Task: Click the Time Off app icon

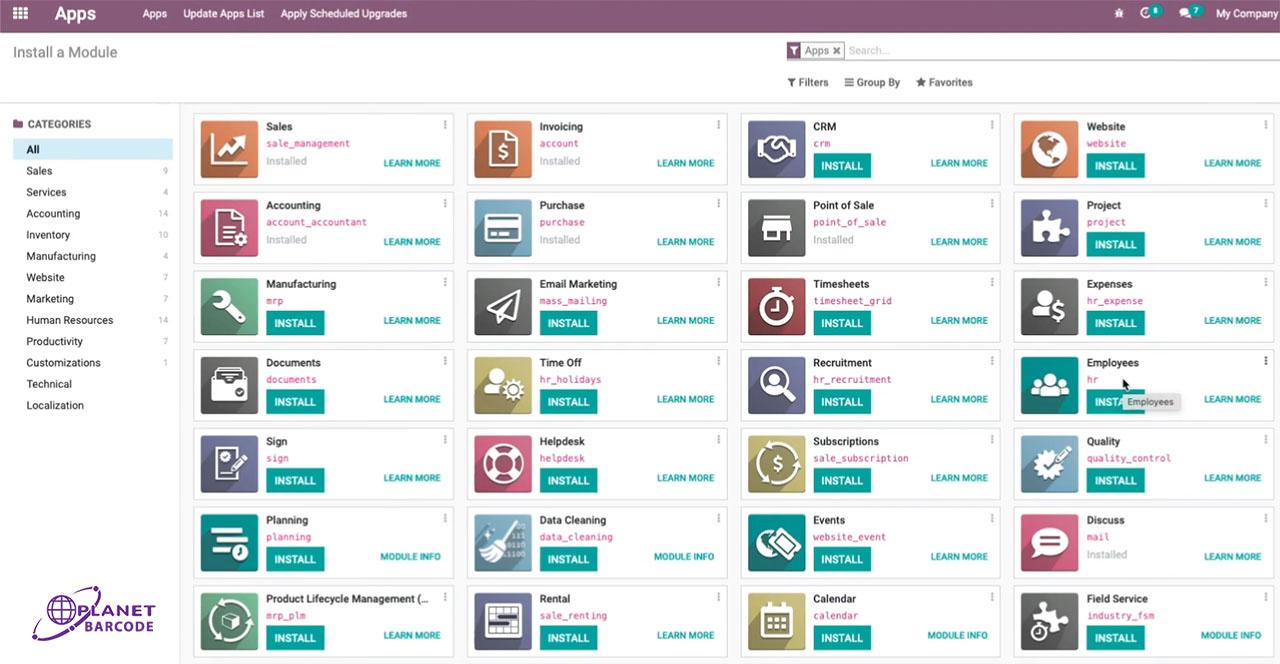Action: [x=503, y=385]
